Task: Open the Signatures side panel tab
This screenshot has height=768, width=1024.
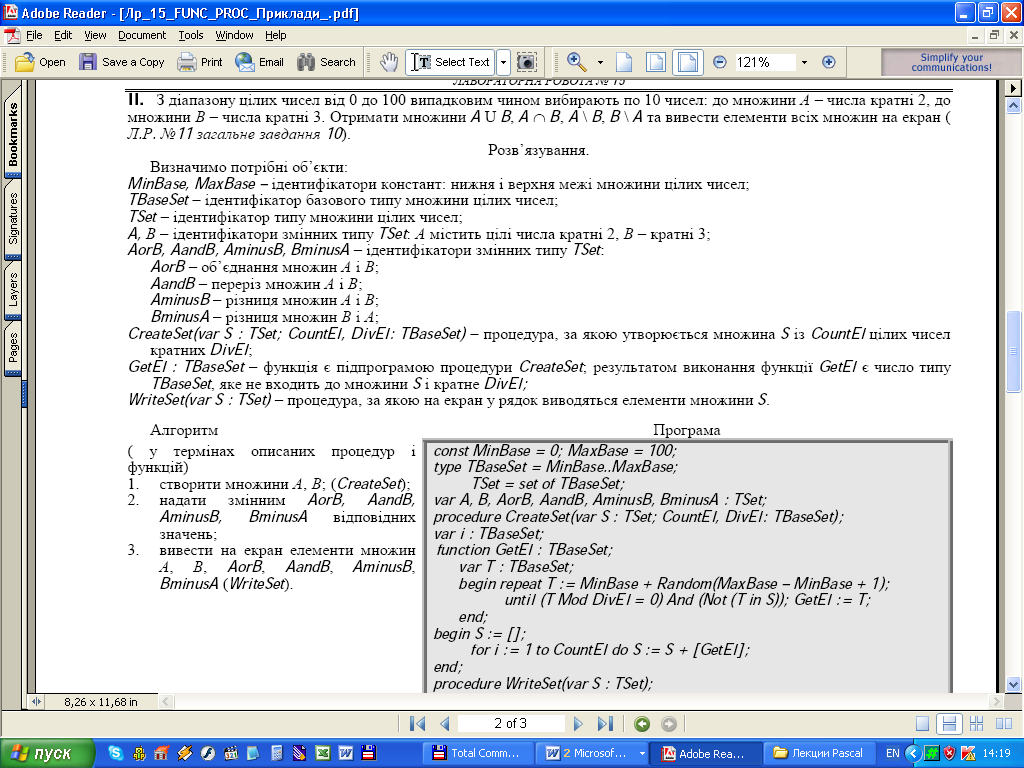Action: [13, 218]
